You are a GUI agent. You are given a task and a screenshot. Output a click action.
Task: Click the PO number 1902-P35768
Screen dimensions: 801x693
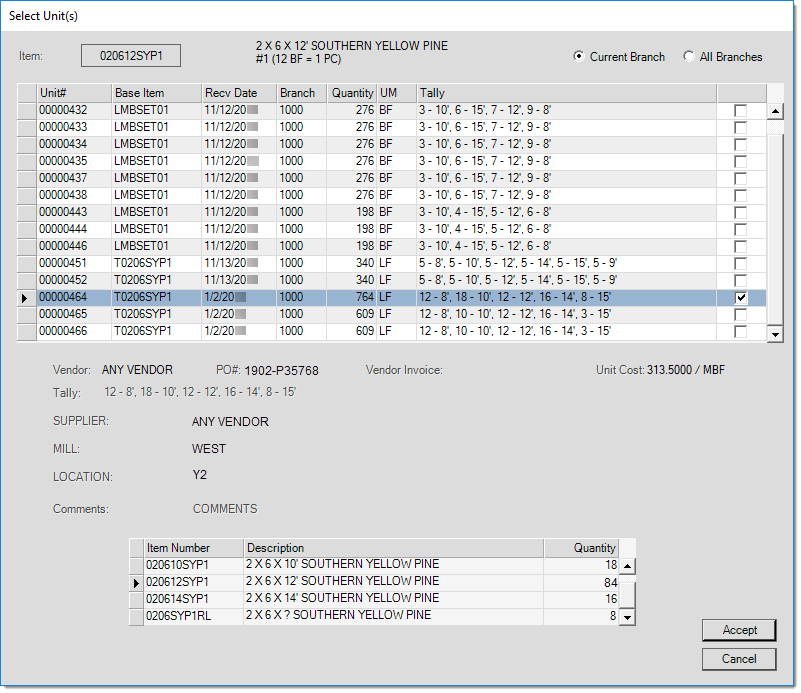pyautogui.click(x=281, y=371)
